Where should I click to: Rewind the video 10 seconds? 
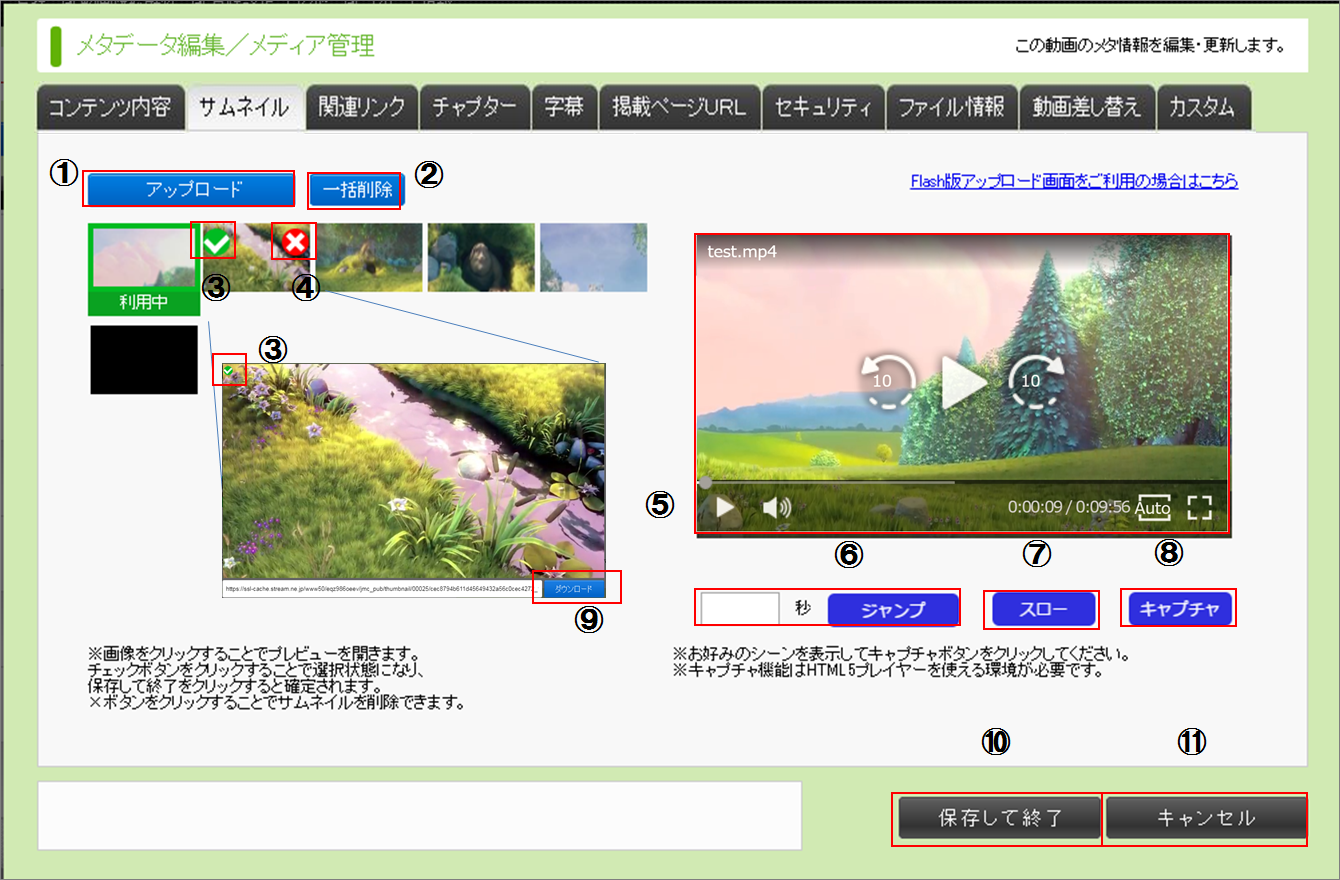(888, 381)
